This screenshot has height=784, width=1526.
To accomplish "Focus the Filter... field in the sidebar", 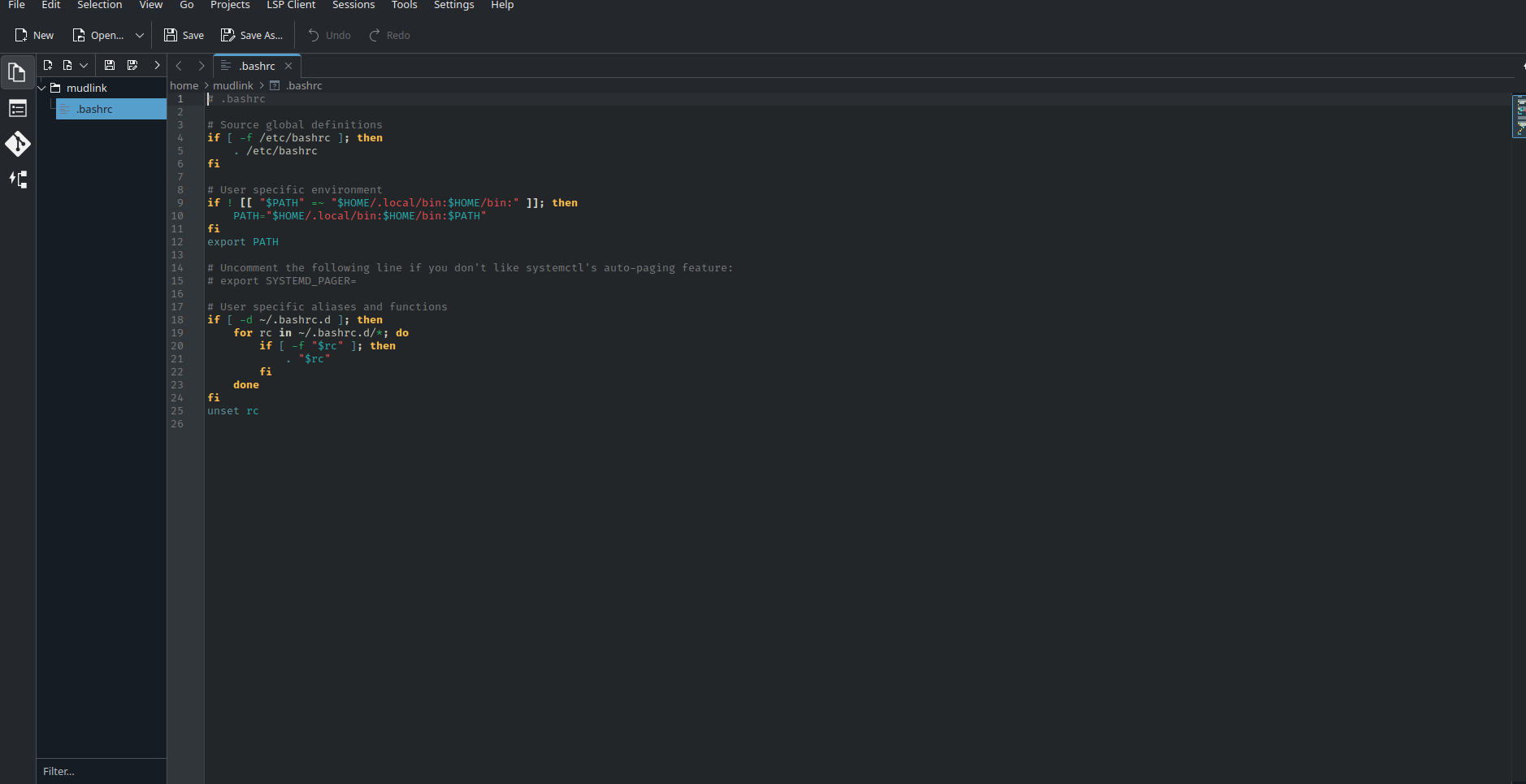I will (x=102, y=771).
